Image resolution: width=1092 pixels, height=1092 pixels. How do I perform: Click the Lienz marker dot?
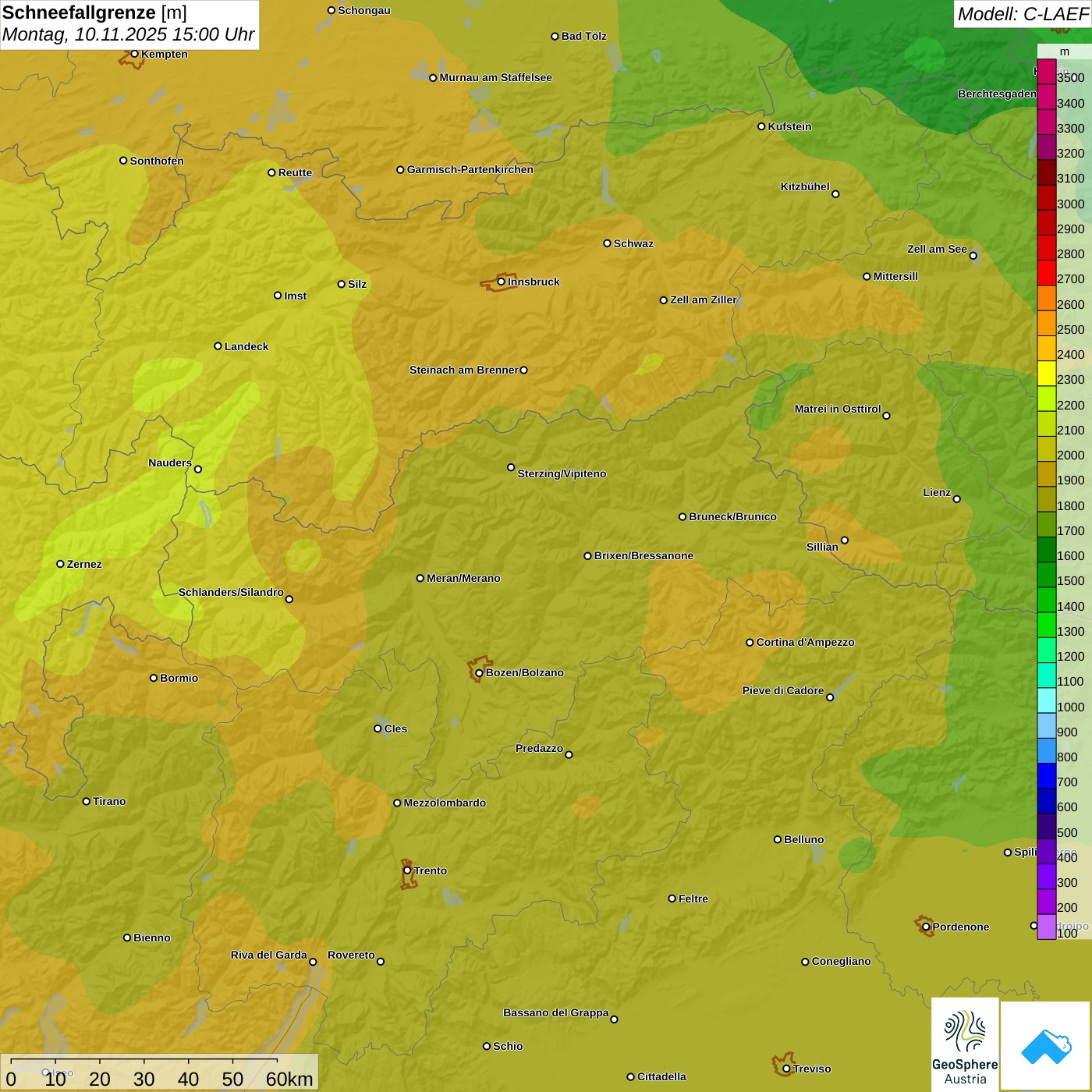click(x=957, y=498)
